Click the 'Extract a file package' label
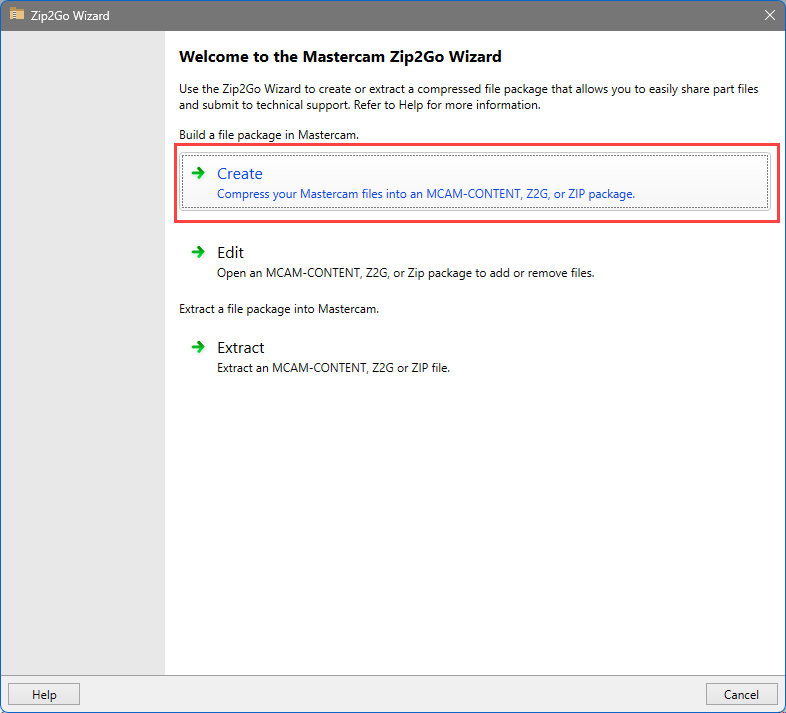The width and height of the screenshot is (786, 713). 279,309
